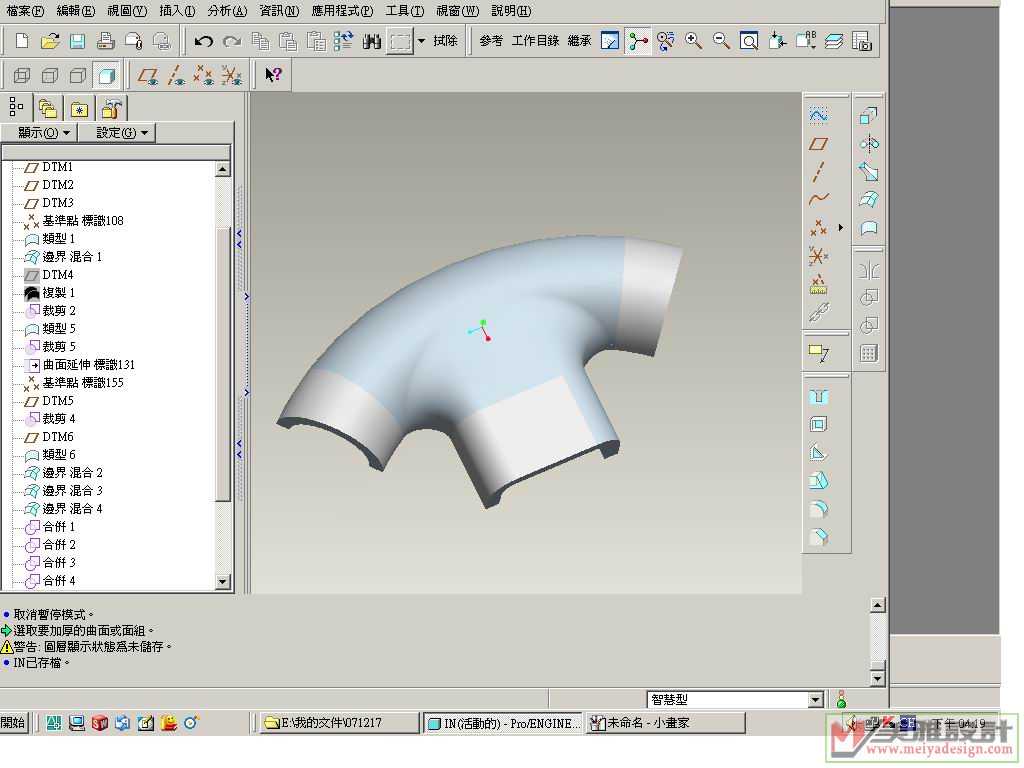
Task: Click the Zoom In magnifier icon
Action: [693, 41]
